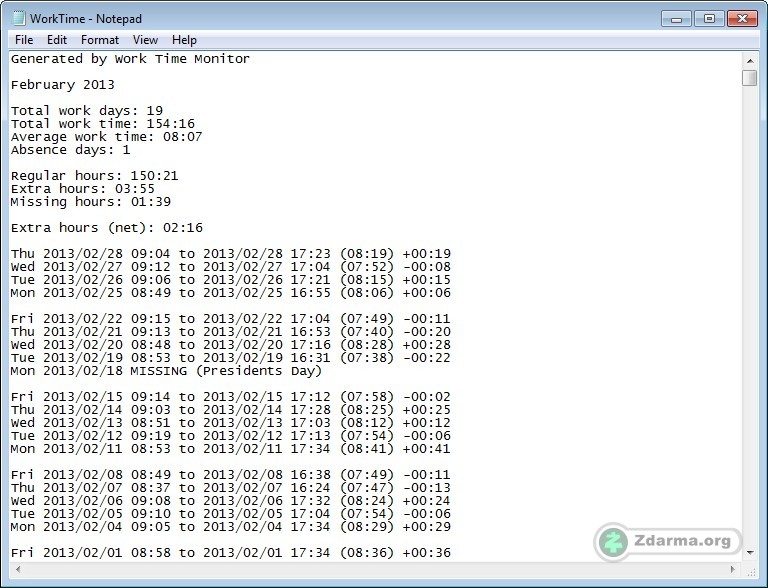The width and height of the screenshot is (768, 588).
Task: Click the window resize grip corner
Action: (750, 570)
